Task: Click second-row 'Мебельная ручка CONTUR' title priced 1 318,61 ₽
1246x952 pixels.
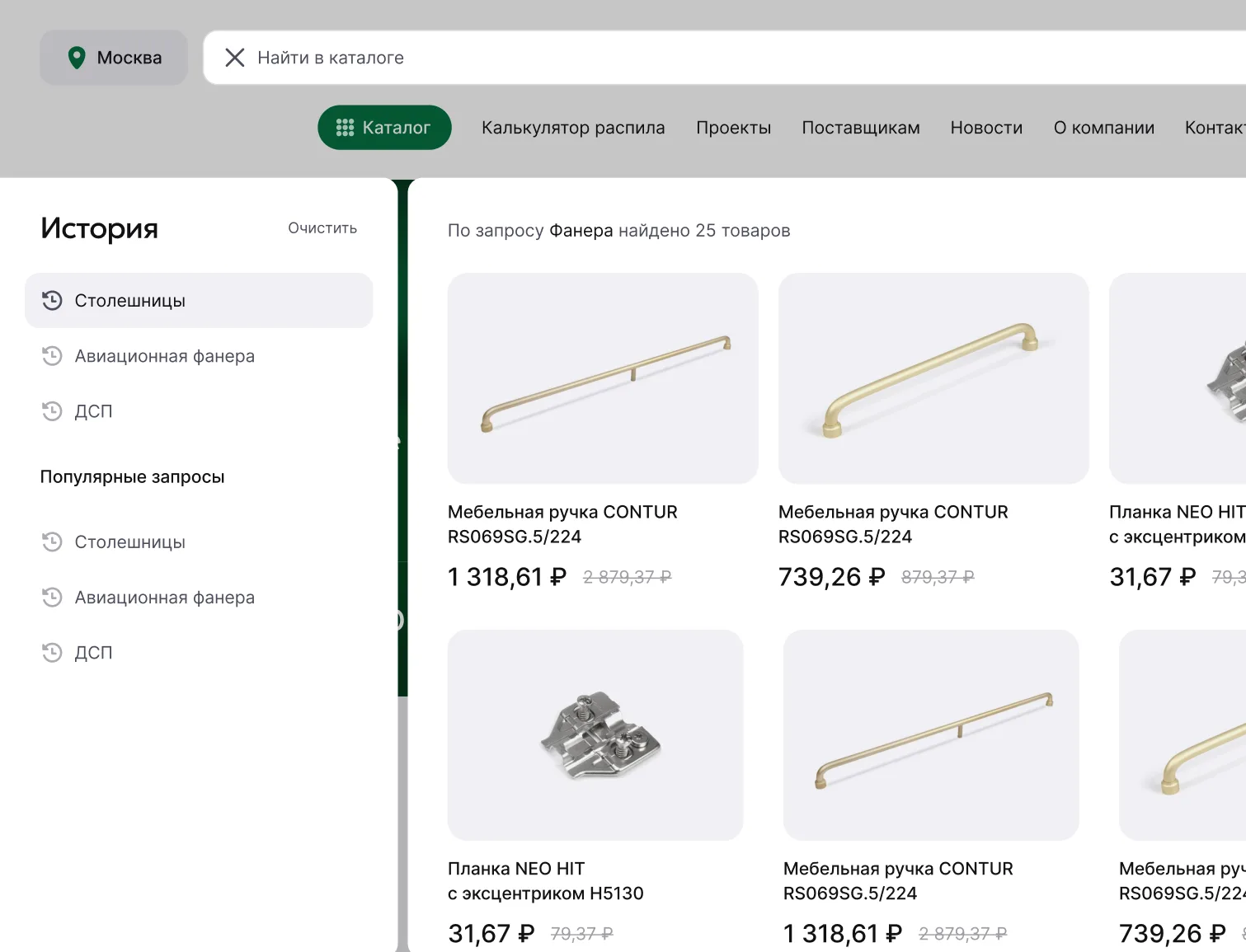Action: 898,881
